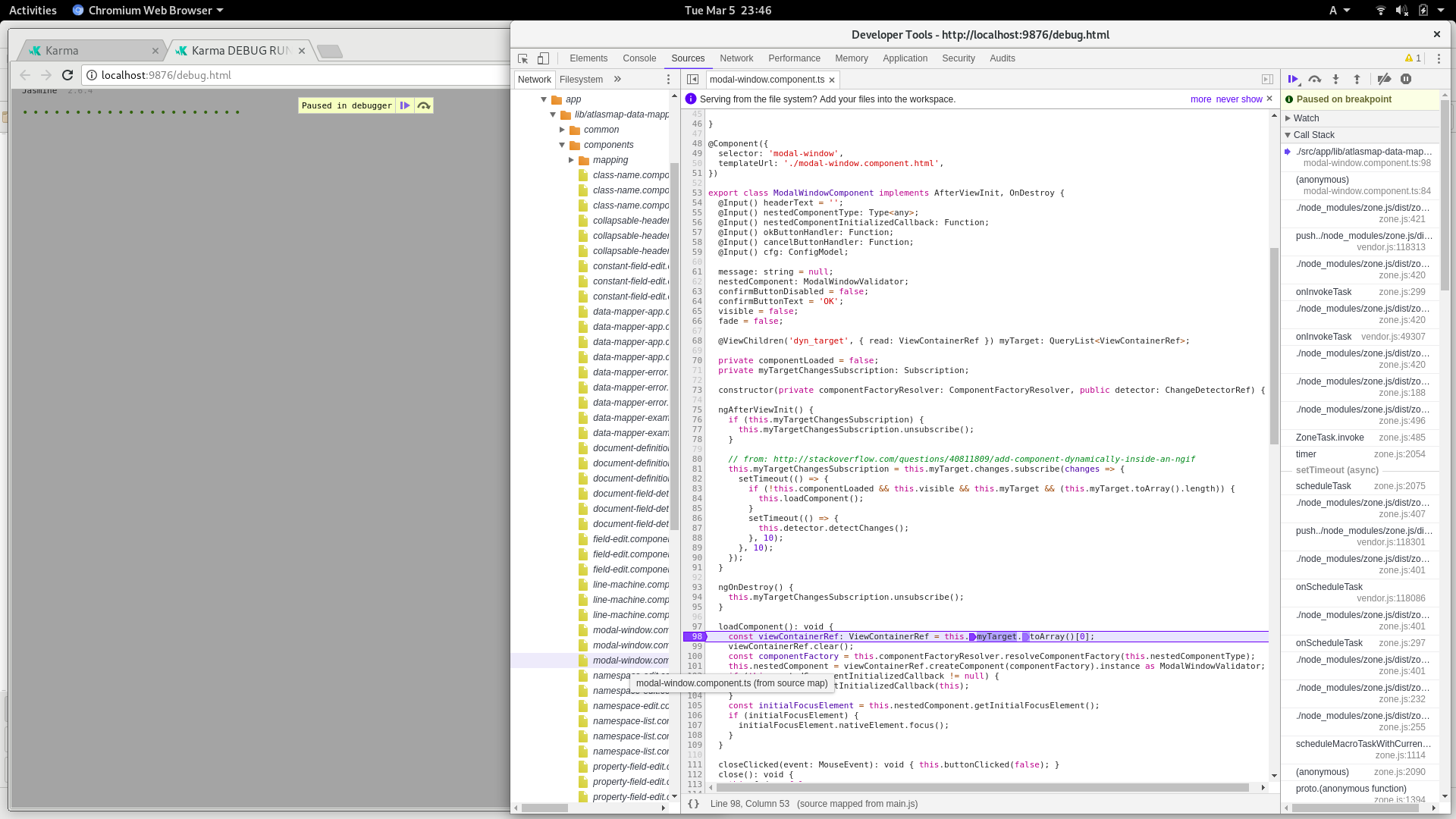The image size is (1456, 819).
Task: Click the file navigator vertical scrollbar
Action: click(674, 346)
